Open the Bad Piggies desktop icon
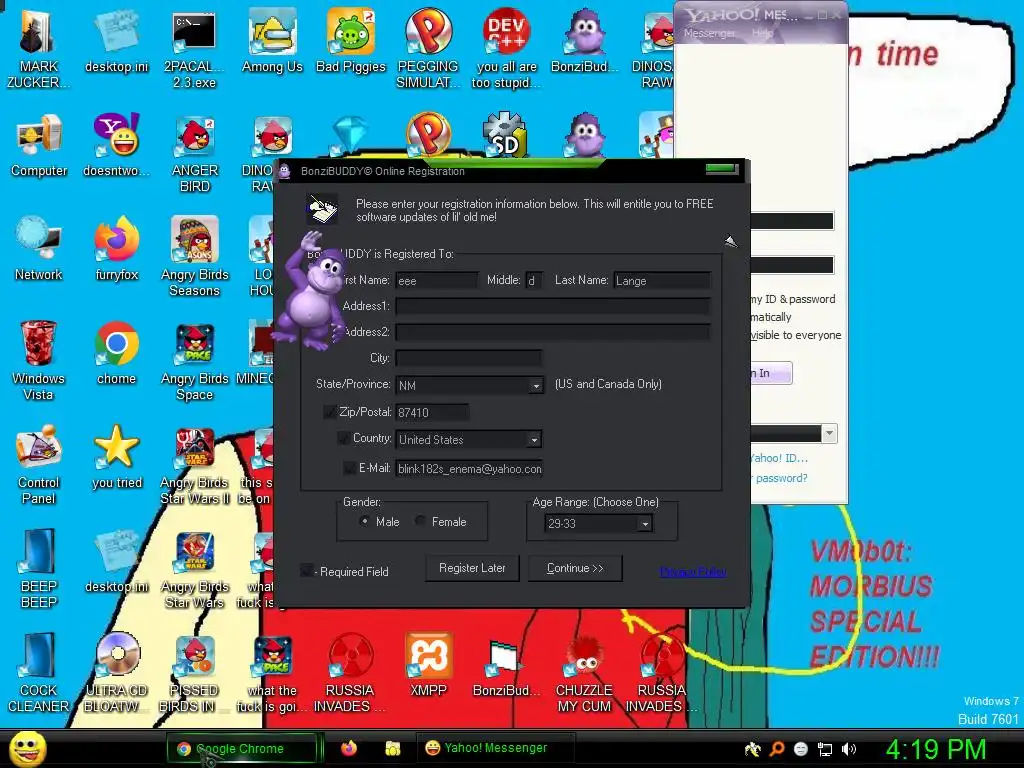 click(x=351, y=40)
